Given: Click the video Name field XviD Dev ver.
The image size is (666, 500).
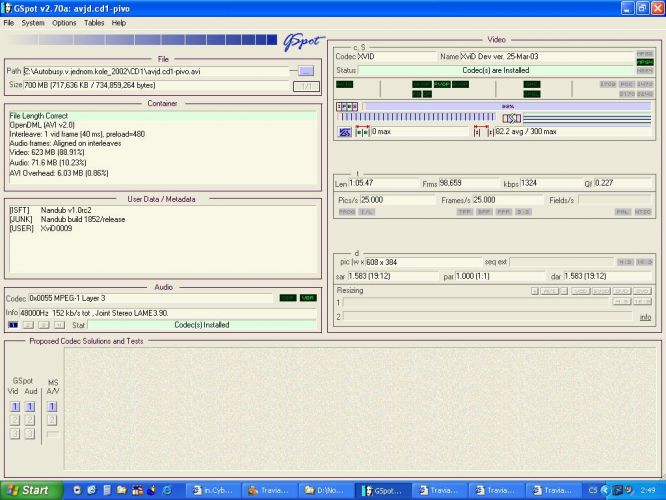Looking at the screenshot, I should pyautogui.click(x=547, y=56).
